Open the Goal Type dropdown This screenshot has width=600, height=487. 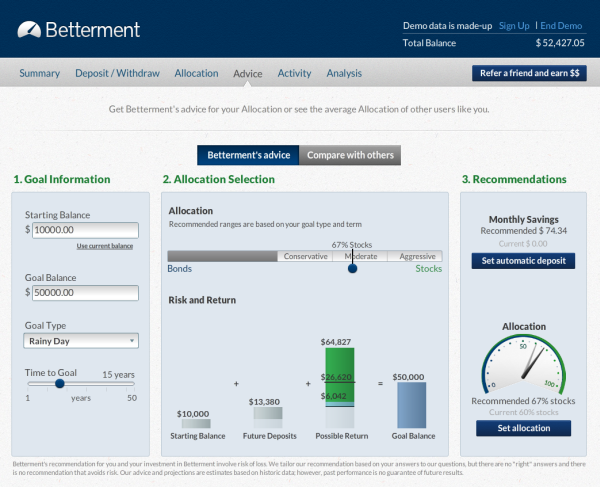point(81,341)
